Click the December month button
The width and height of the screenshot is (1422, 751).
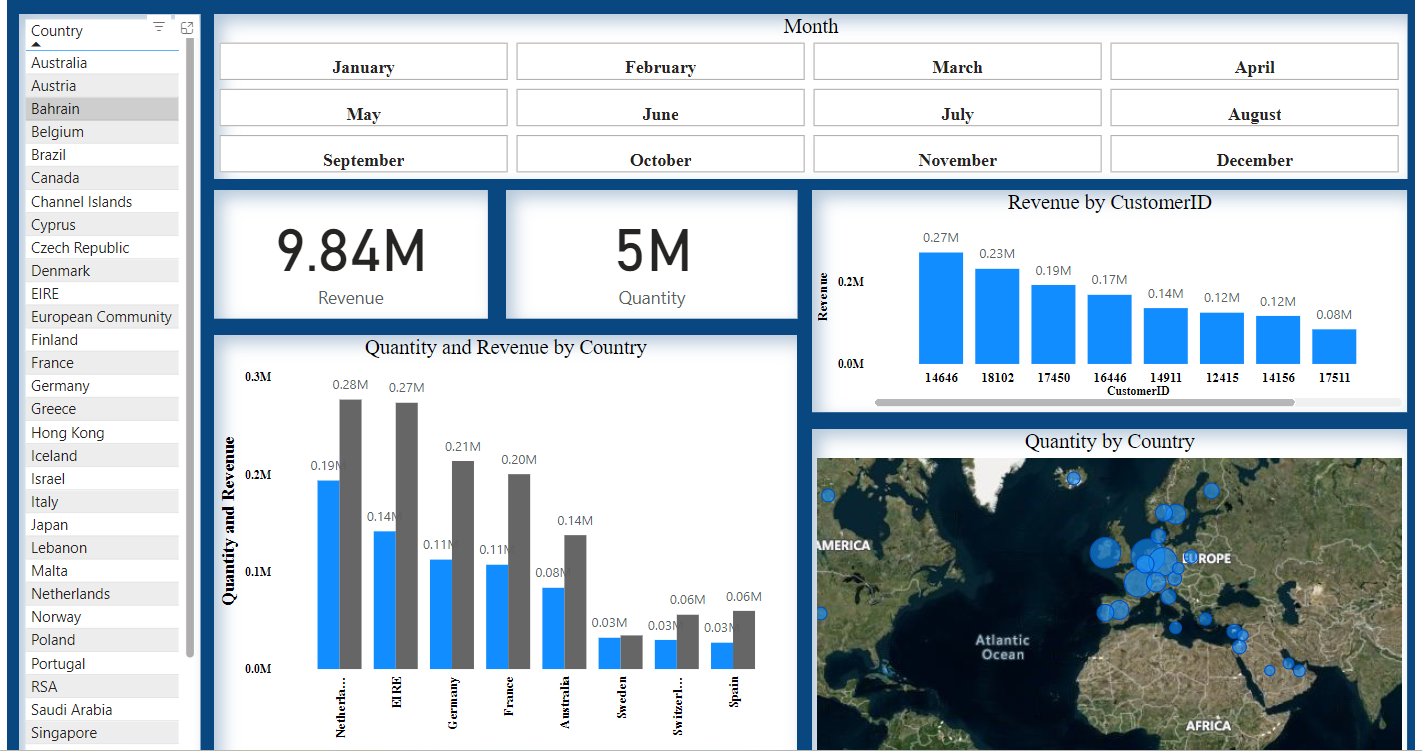tap(1254, 154)
